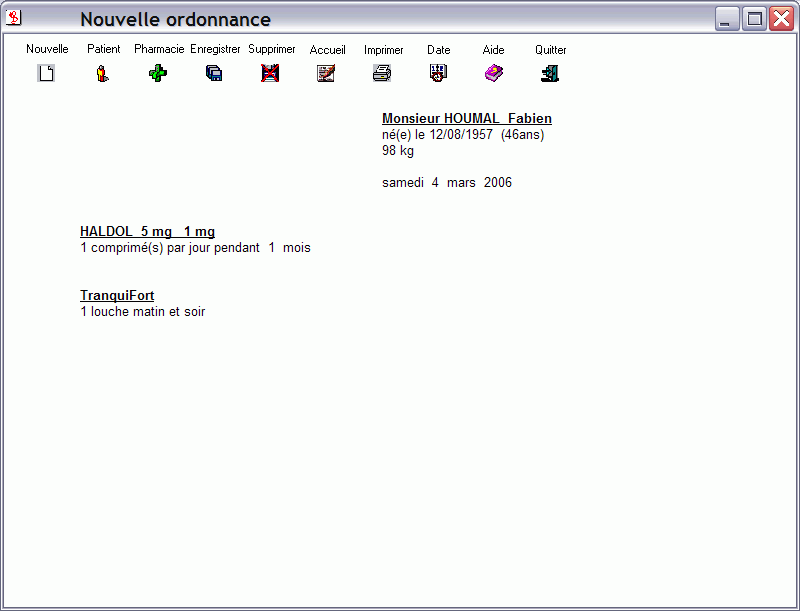Save using the Enregistrer disk icon
The width and height of the screenshot is (800, 611).
tap(214, 73)
